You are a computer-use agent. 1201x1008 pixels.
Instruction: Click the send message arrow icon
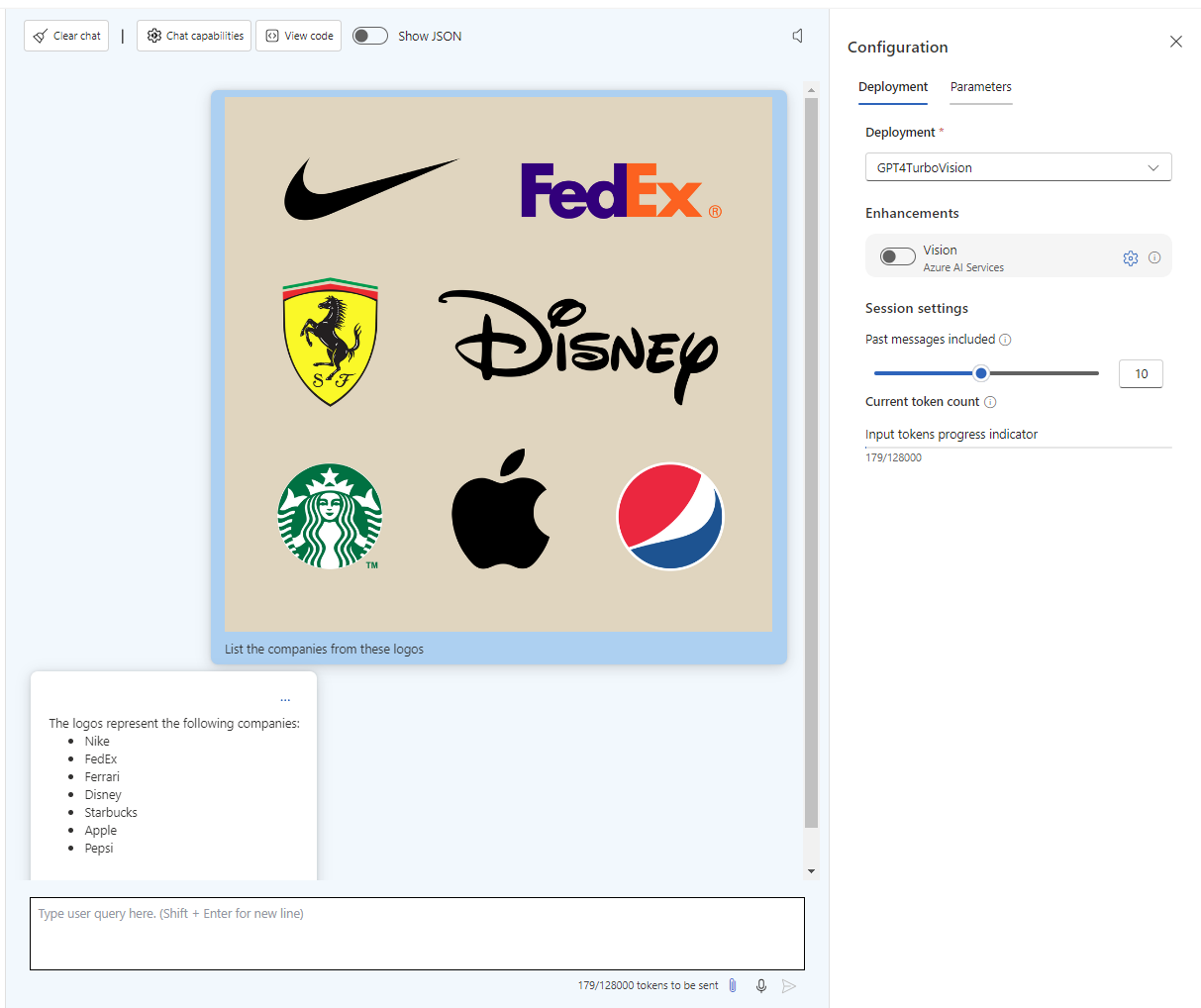click(789, 985)
